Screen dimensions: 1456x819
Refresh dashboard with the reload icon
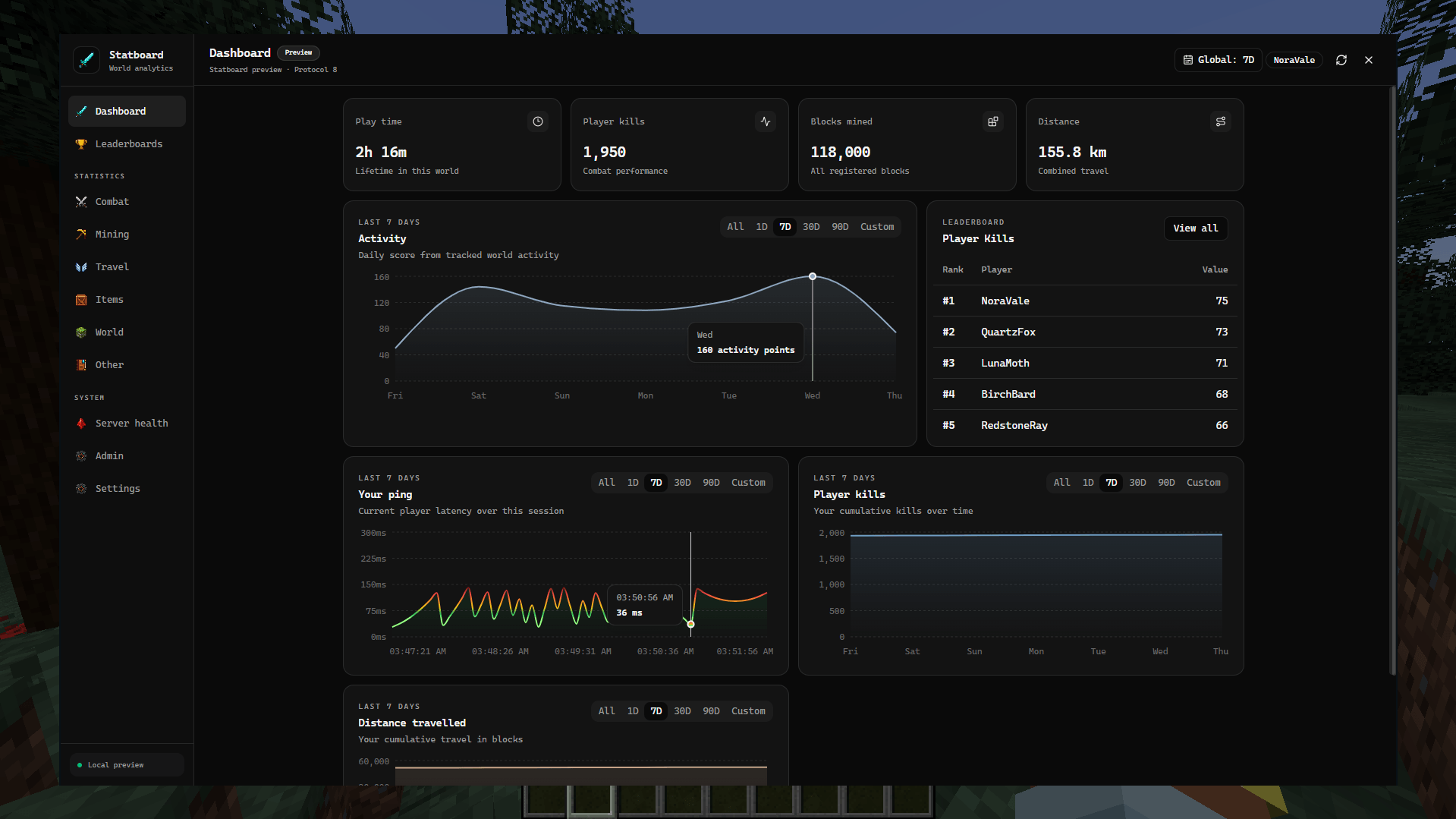coord(1341,60)
